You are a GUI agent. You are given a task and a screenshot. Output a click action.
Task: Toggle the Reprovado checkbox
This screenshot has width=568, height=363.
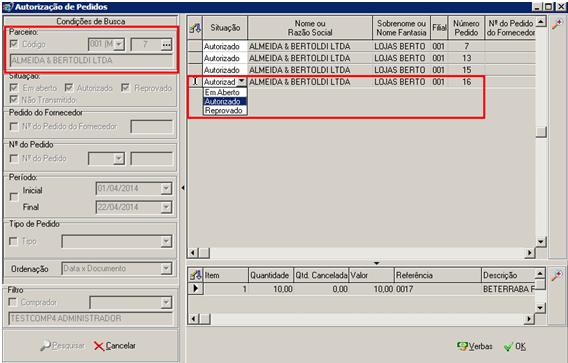click(x=125, y=88)
